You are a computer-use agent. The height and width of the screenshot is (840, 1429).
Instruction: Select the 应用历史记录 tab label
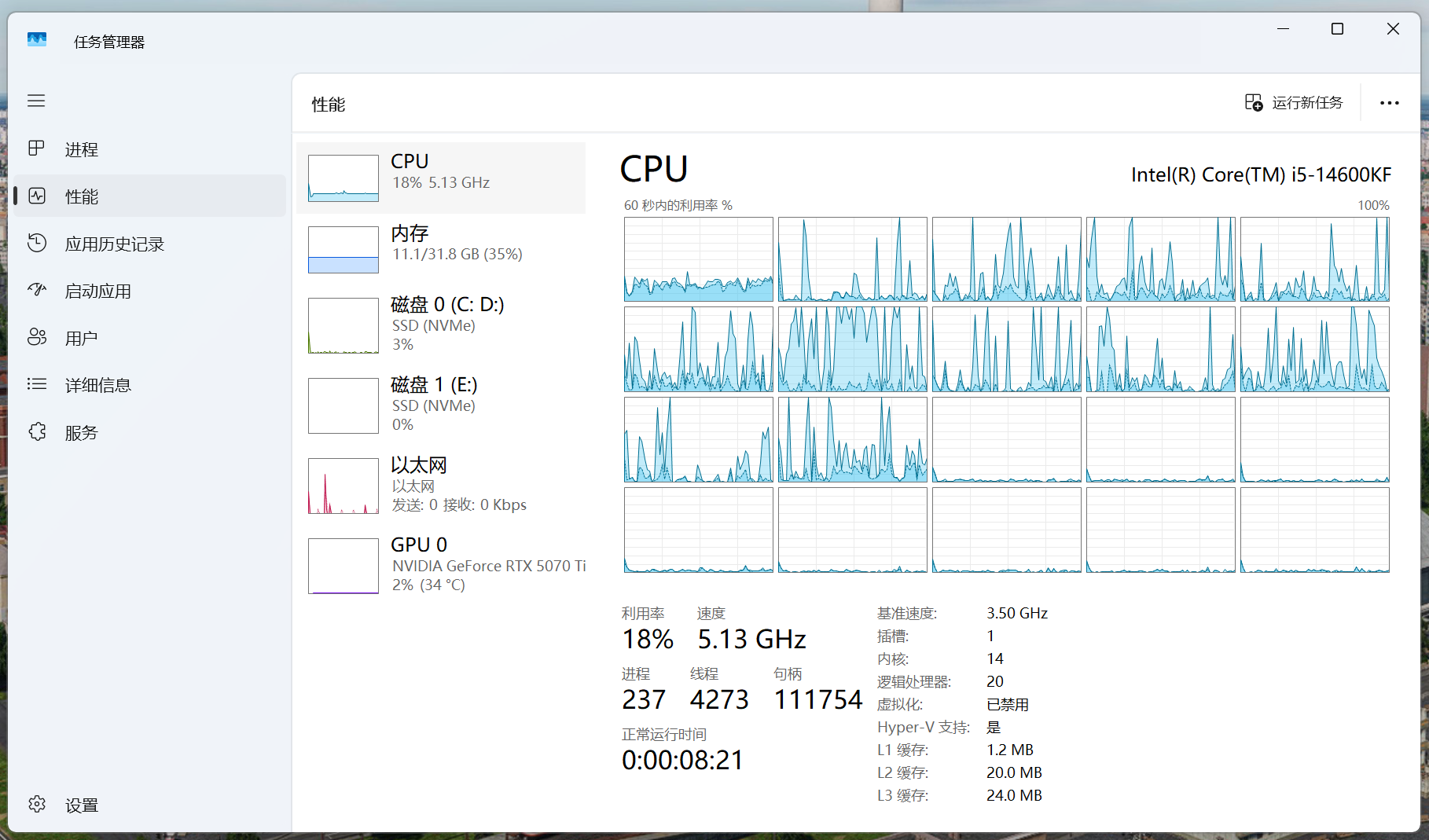[x=115, y=244]
